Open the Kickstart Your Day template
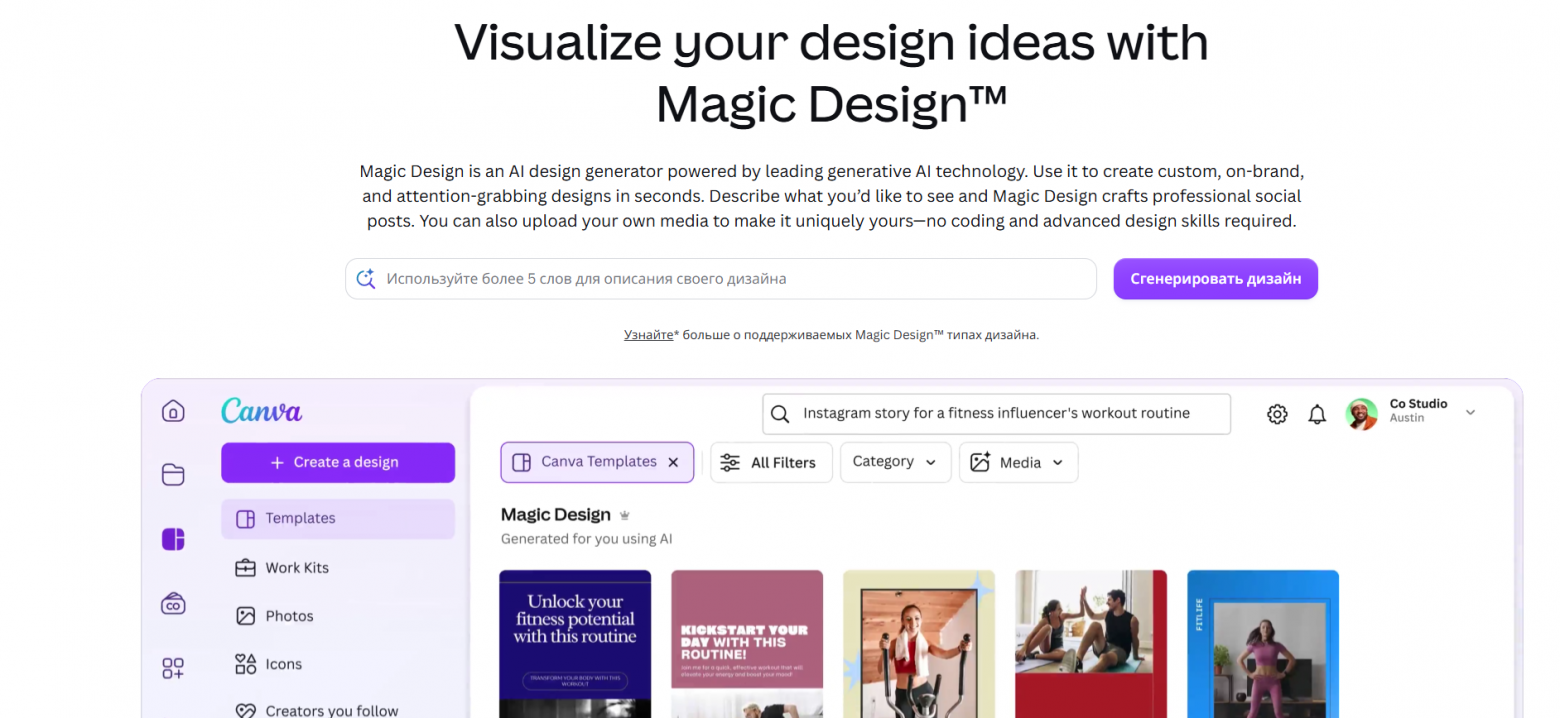 tap(747, 644)
